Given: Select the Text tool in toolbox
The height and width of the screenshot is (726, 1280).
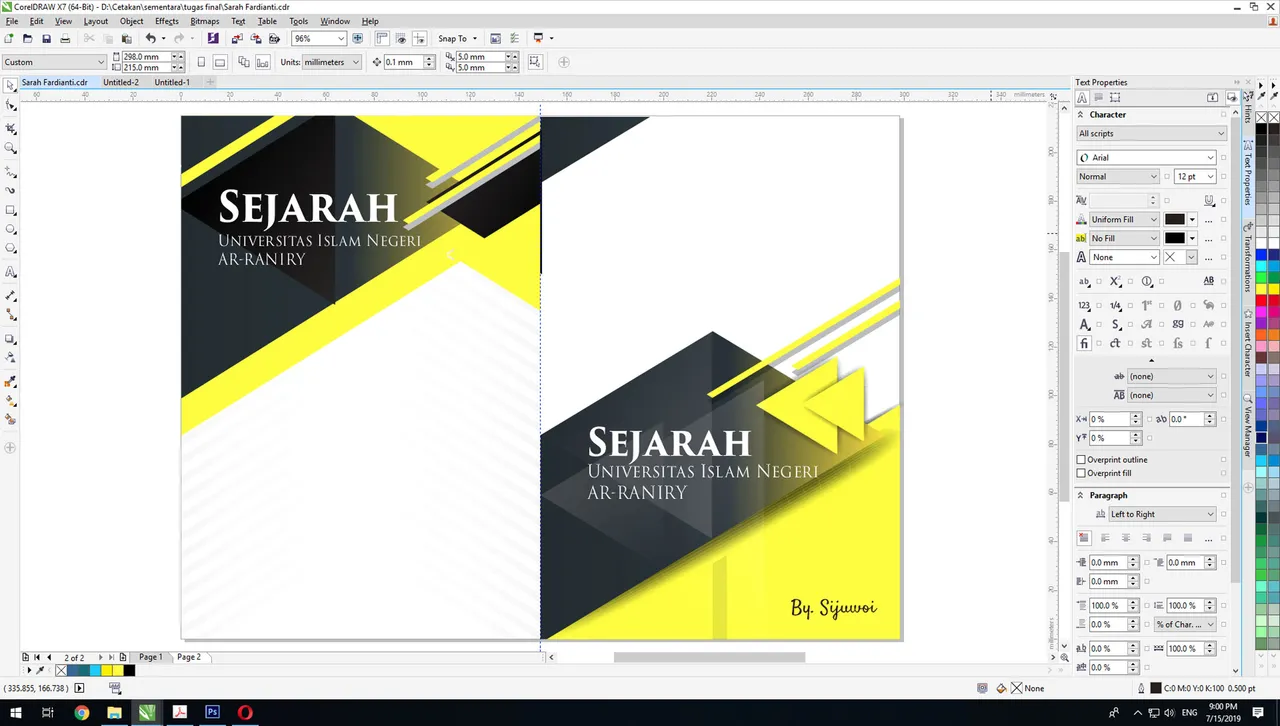Looking at the screenshot, I should pos(11,272).
